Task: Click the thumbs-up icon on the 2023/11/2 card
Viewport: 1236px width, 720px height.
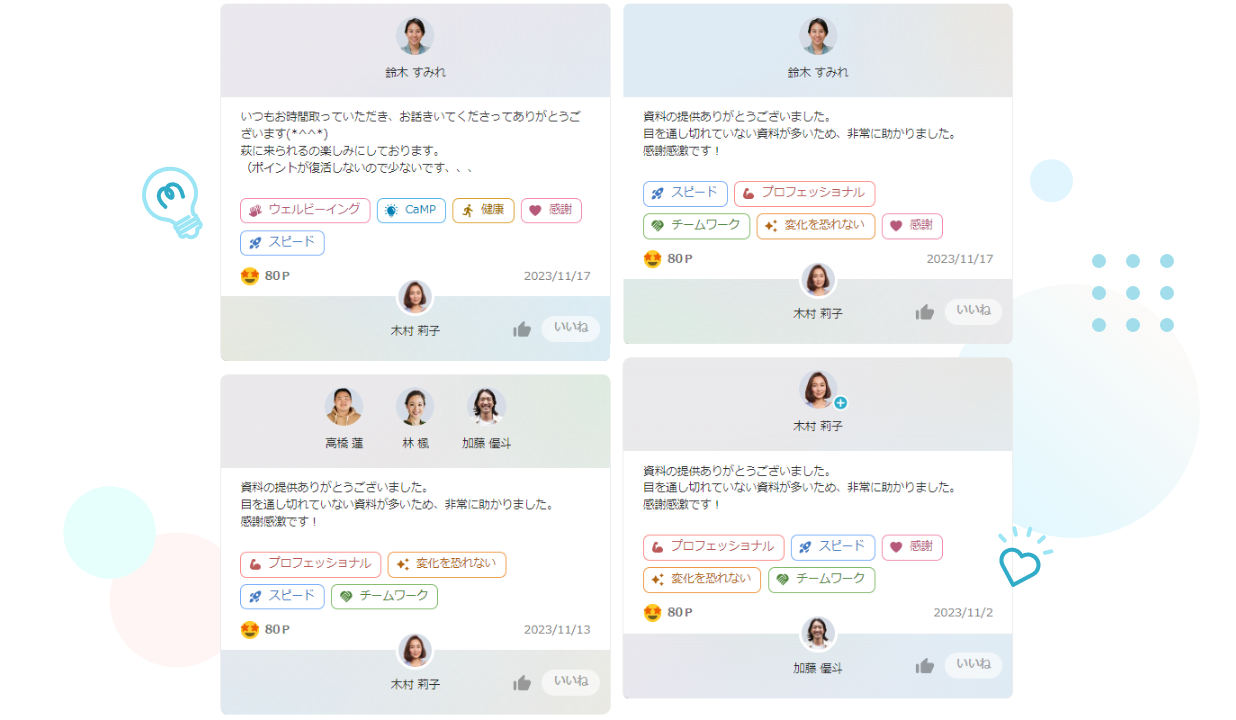Action: point(925,666)
